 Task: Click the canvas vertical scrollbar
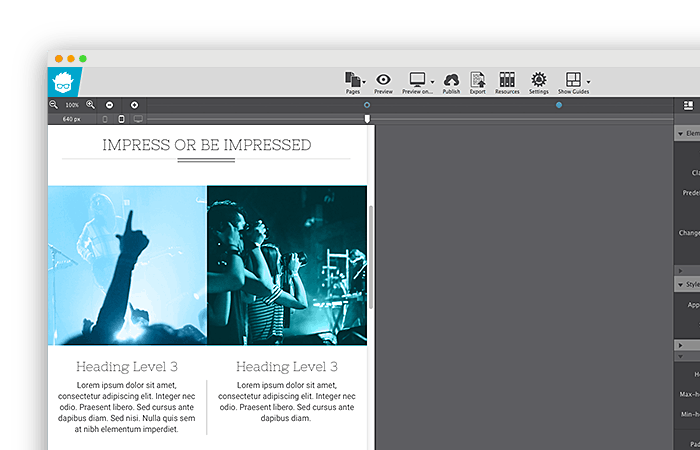(371, 257)
